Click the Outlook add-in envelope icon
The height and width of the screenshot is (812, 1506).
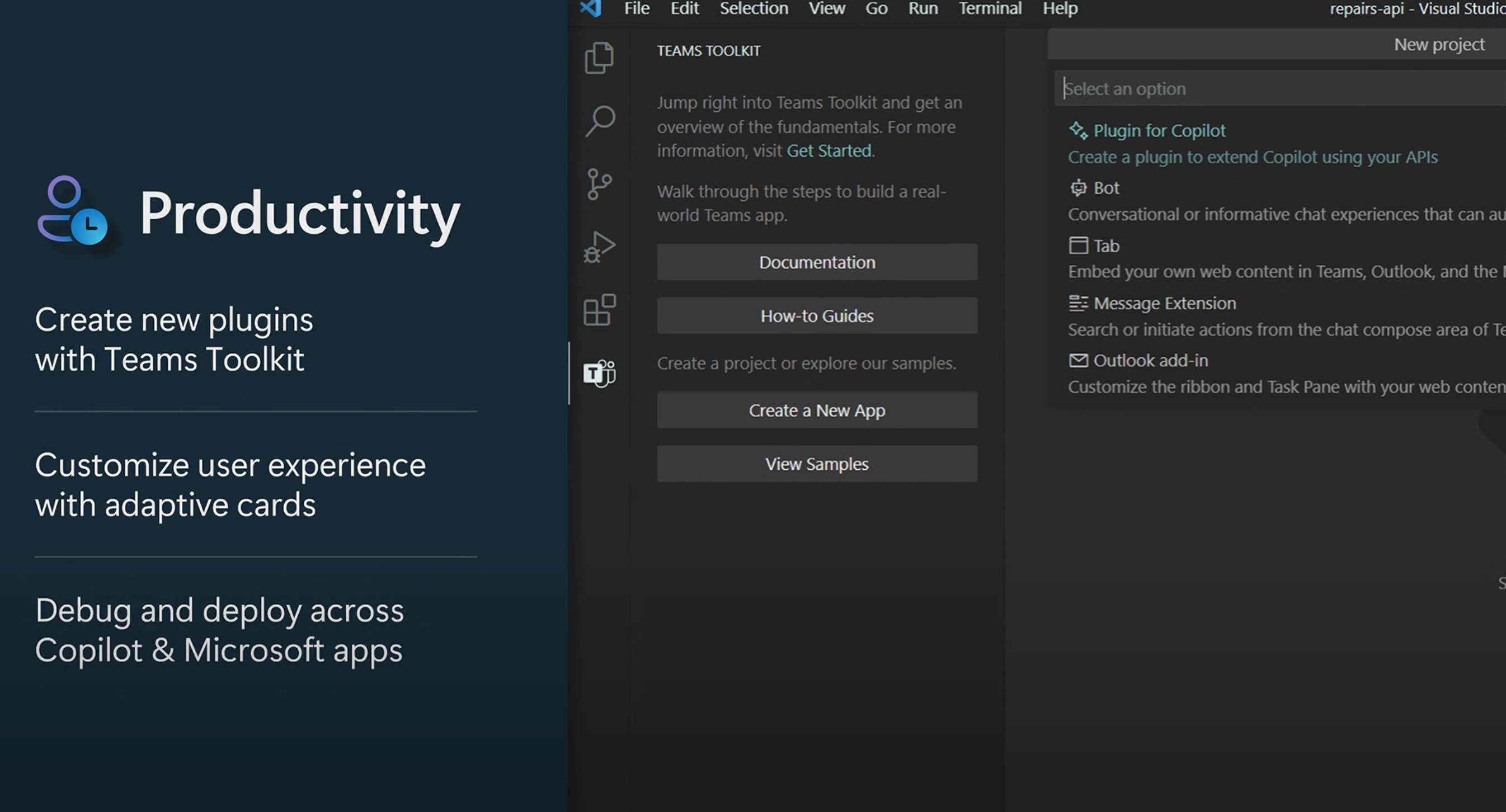pos(1078,360)
